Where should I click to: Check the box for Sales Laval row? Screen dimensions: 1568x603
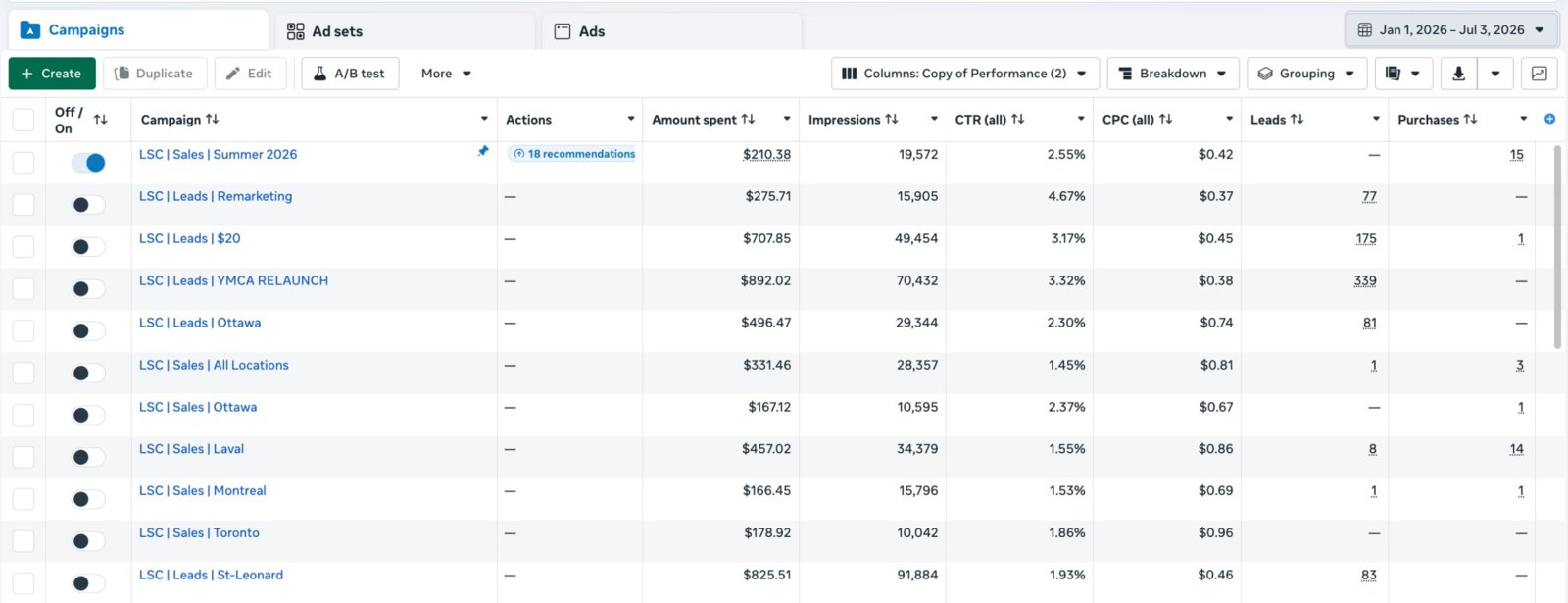[x=23, y=457]
